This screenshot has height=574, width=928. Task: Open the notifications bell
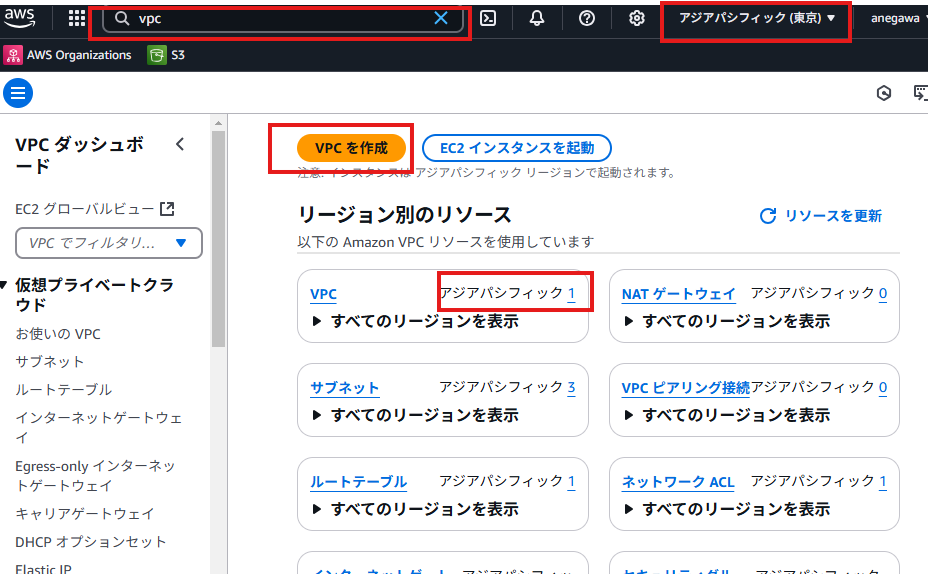pos(537,18)
